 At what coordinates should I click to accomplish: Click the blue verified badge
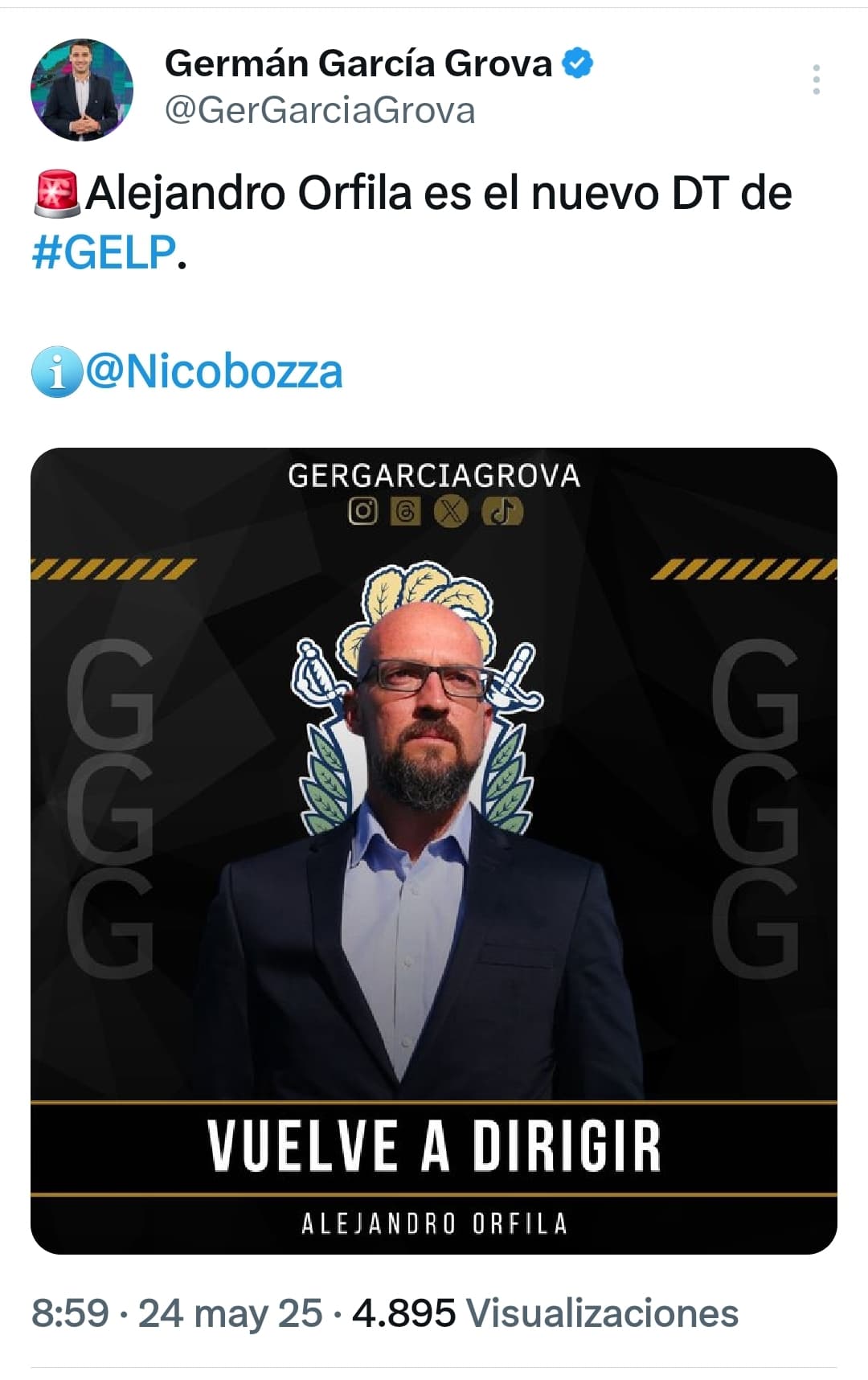pos(577,63)
